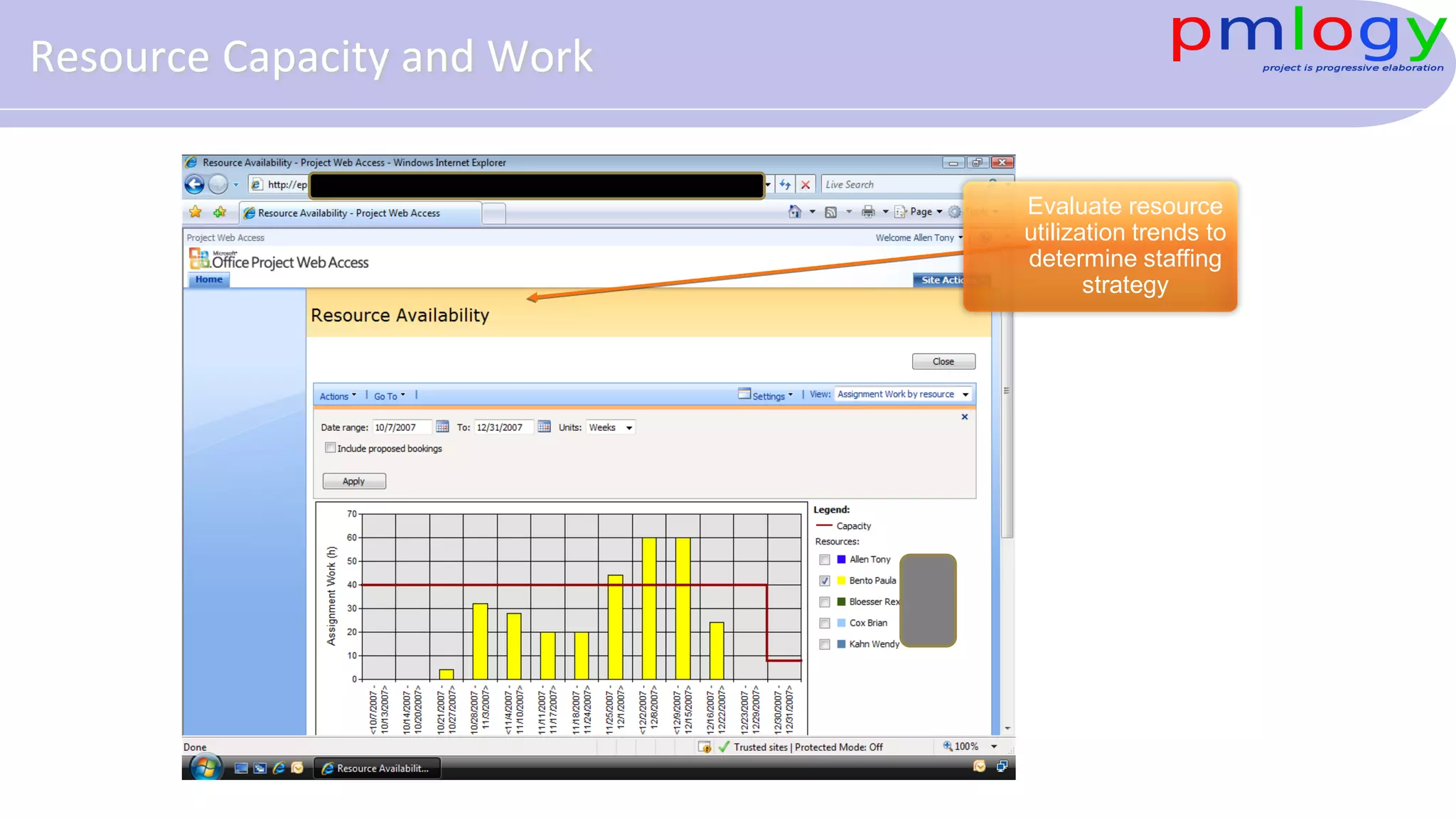The height and width of the screenshot is (819, 1456).
Task: Open the Favorites Center star icon
Action: tap(196, 212)
